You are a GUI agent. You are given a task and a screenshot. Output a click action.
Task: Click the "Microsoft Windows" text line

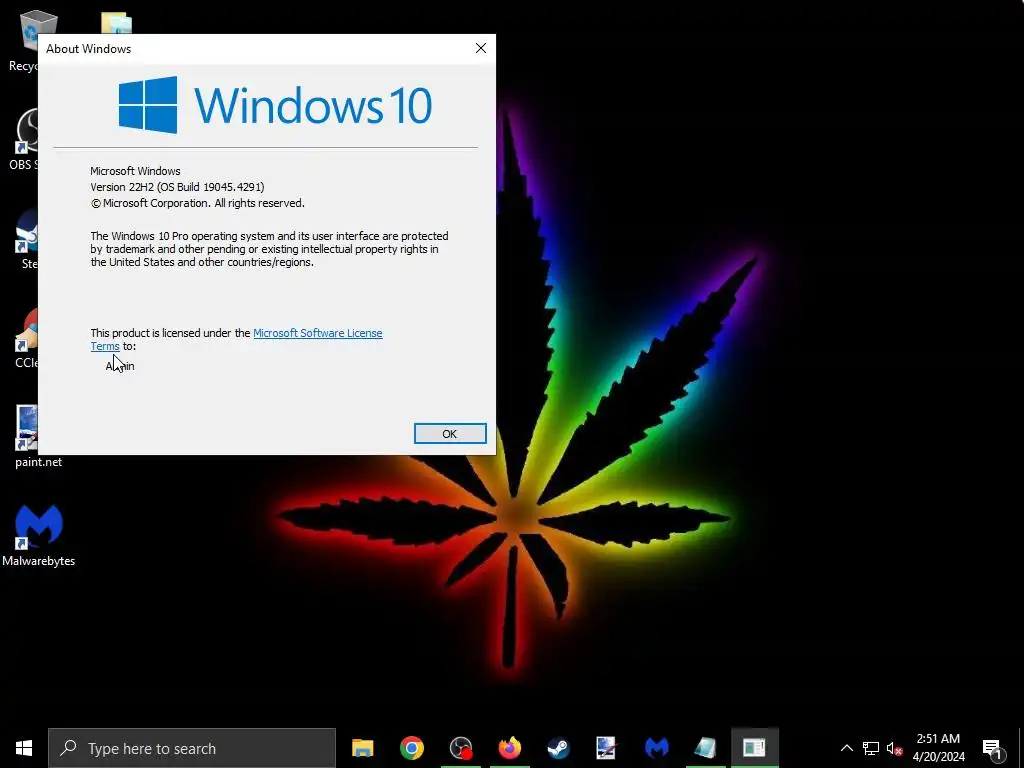[135, 171]
